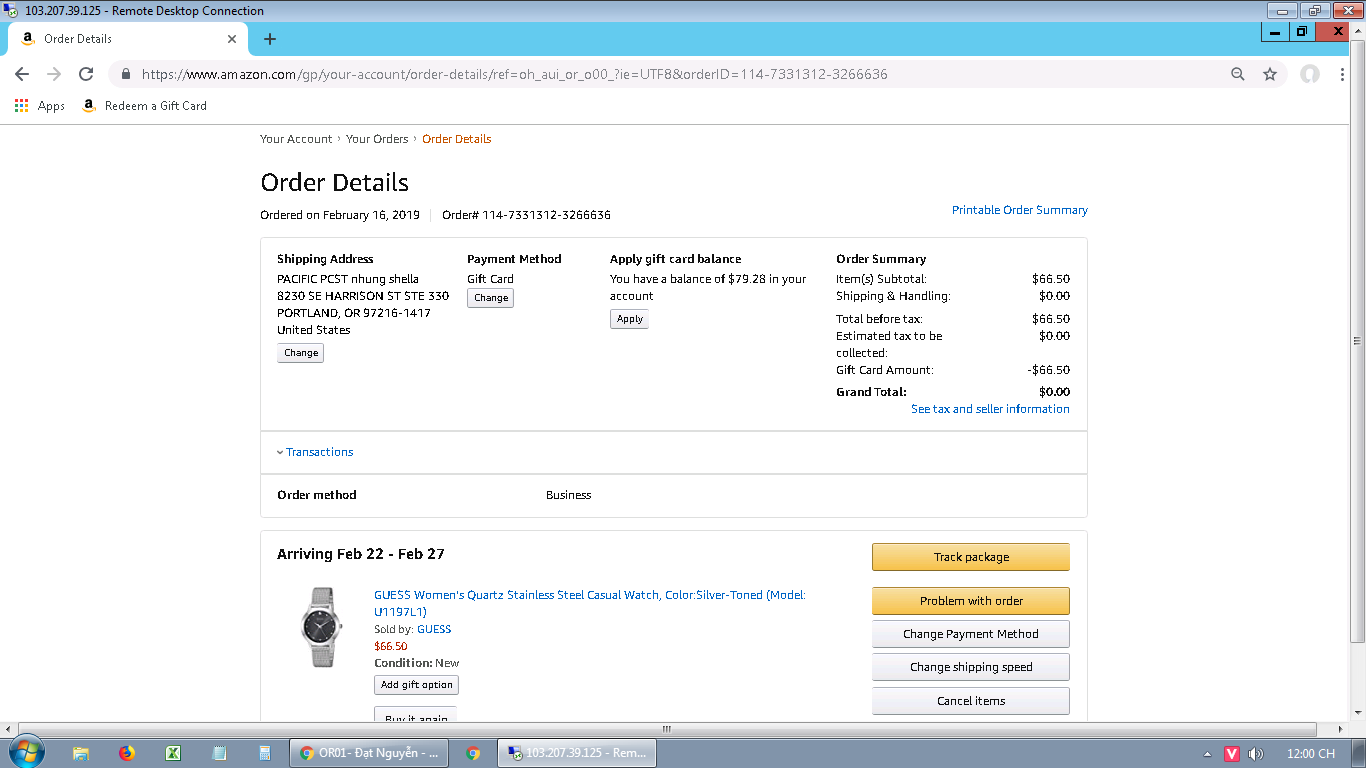The image size is (1366, 768).
Task: Open the Apps grid in bookmarks bar
Action: (40, 106)
